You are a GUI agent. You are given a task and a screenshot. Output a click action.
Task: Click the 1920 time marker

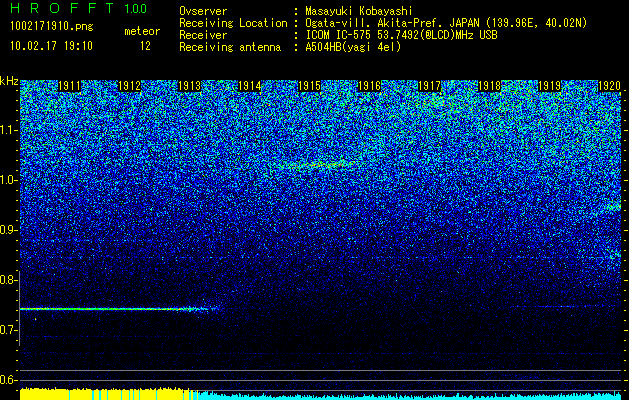[x=609, y=86]
